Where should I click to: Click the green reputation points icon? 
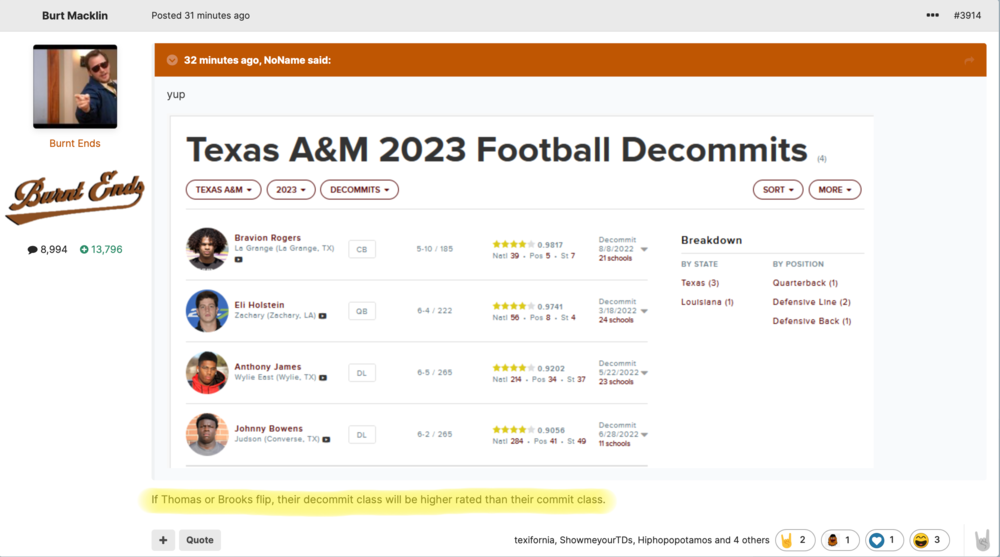(84, 249)
